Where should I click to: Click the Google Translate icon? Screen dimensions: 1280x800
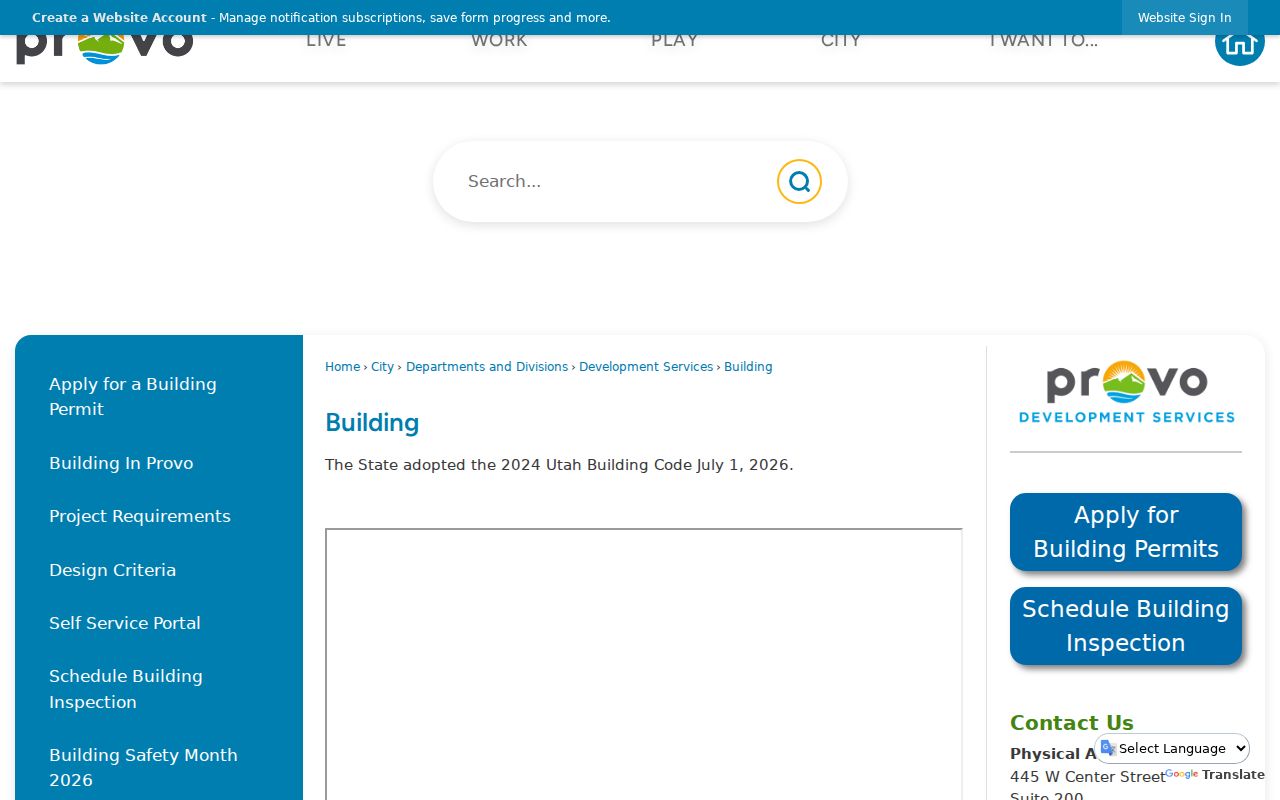pyautogui.click(x=1108, y=748)
